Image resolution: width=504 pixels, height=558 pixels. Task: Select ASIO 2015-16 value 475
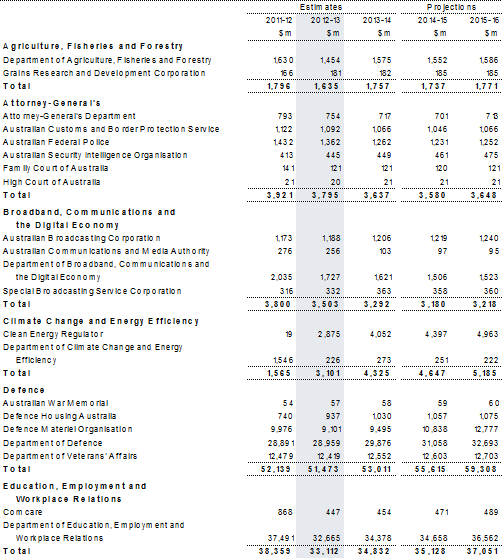click(491, 155)
